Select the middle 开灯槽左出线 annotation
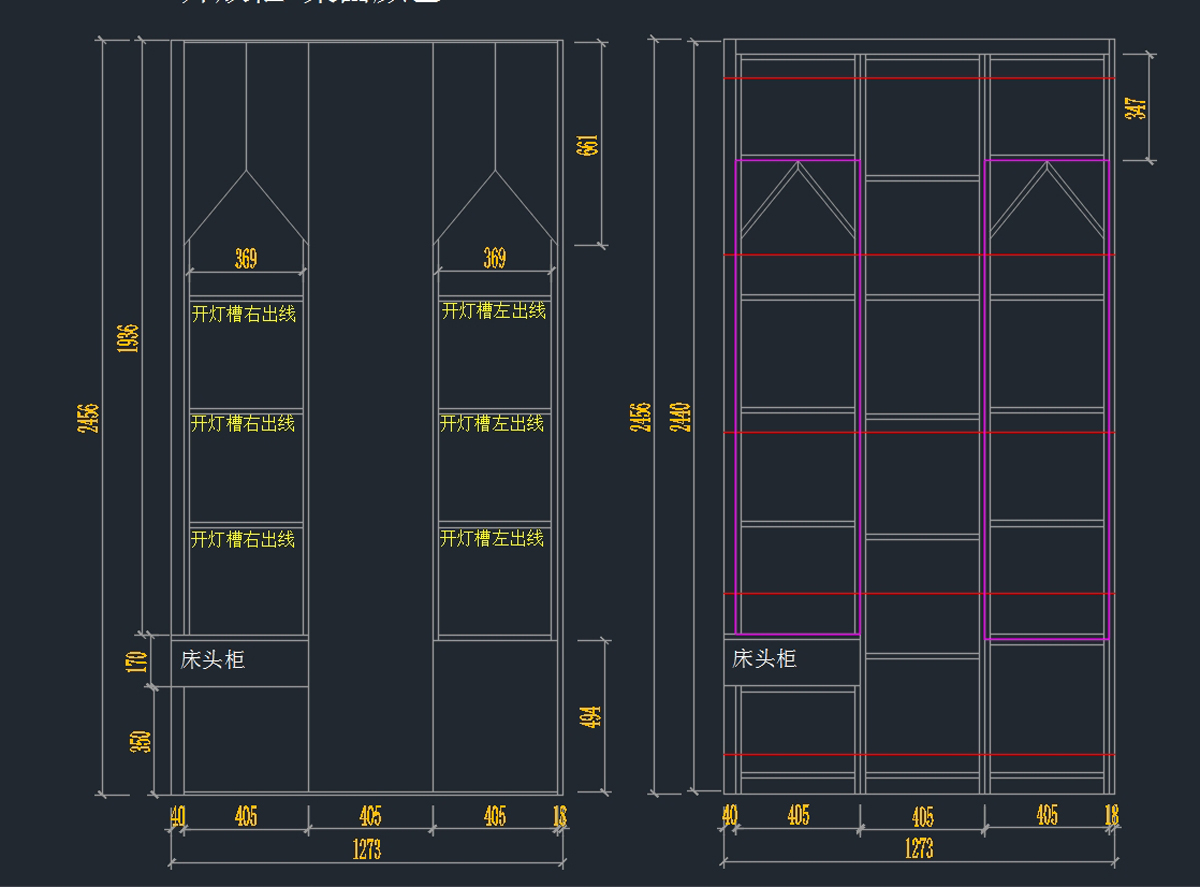Image resolution: width=1200 pixels, height=887 pixels. click(x=492, y=424)
